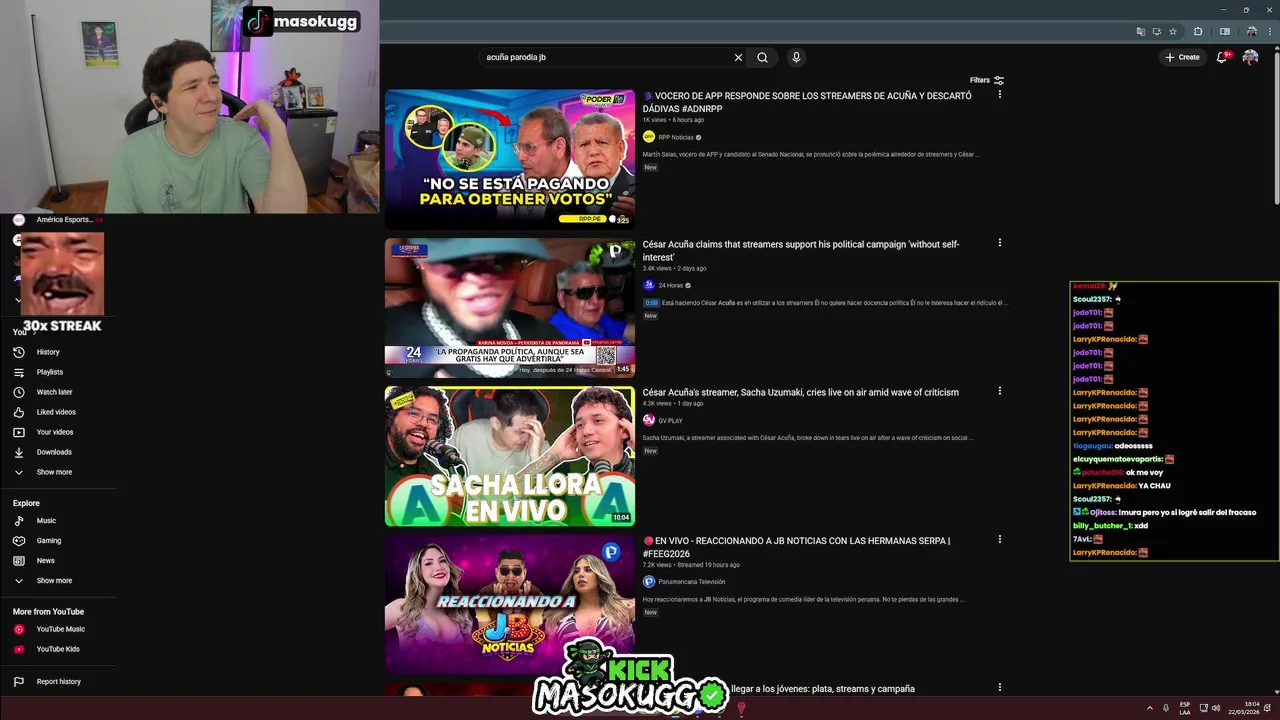
Task: Click the translate page icon
Action: (x=1141, y=31)
